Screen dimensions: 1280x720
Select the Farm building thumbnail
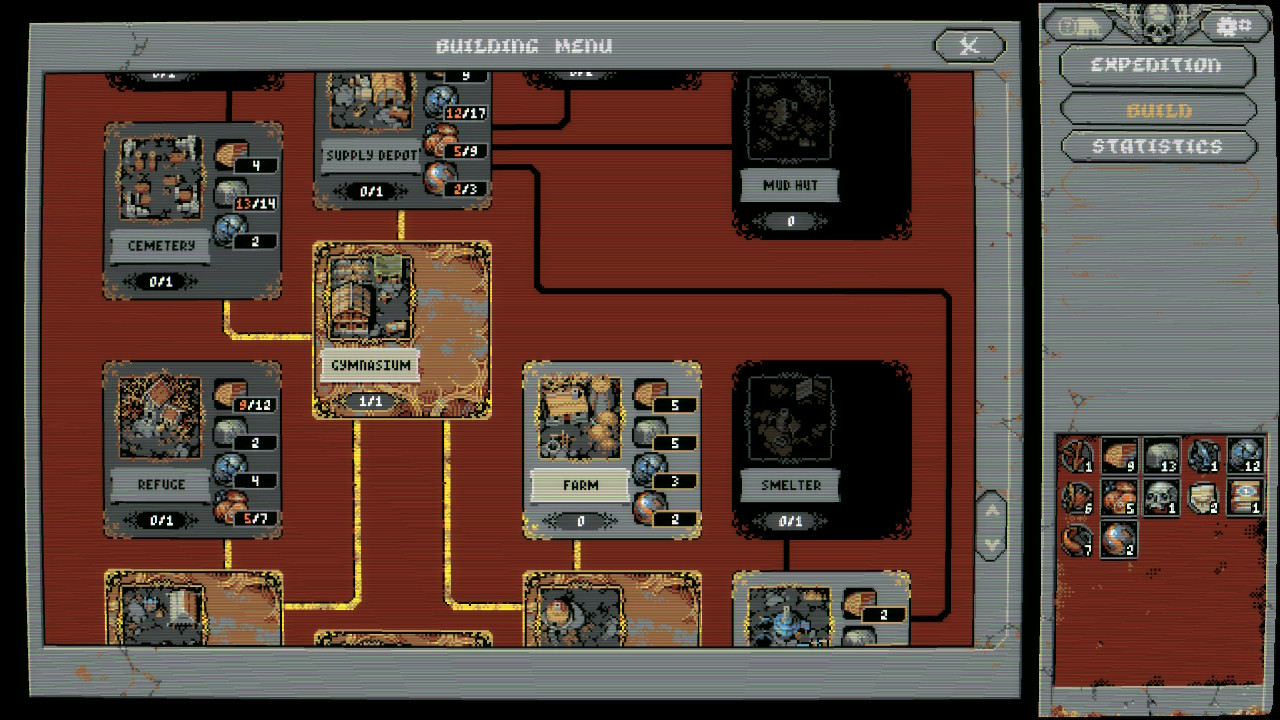click(x=581, y=417)
